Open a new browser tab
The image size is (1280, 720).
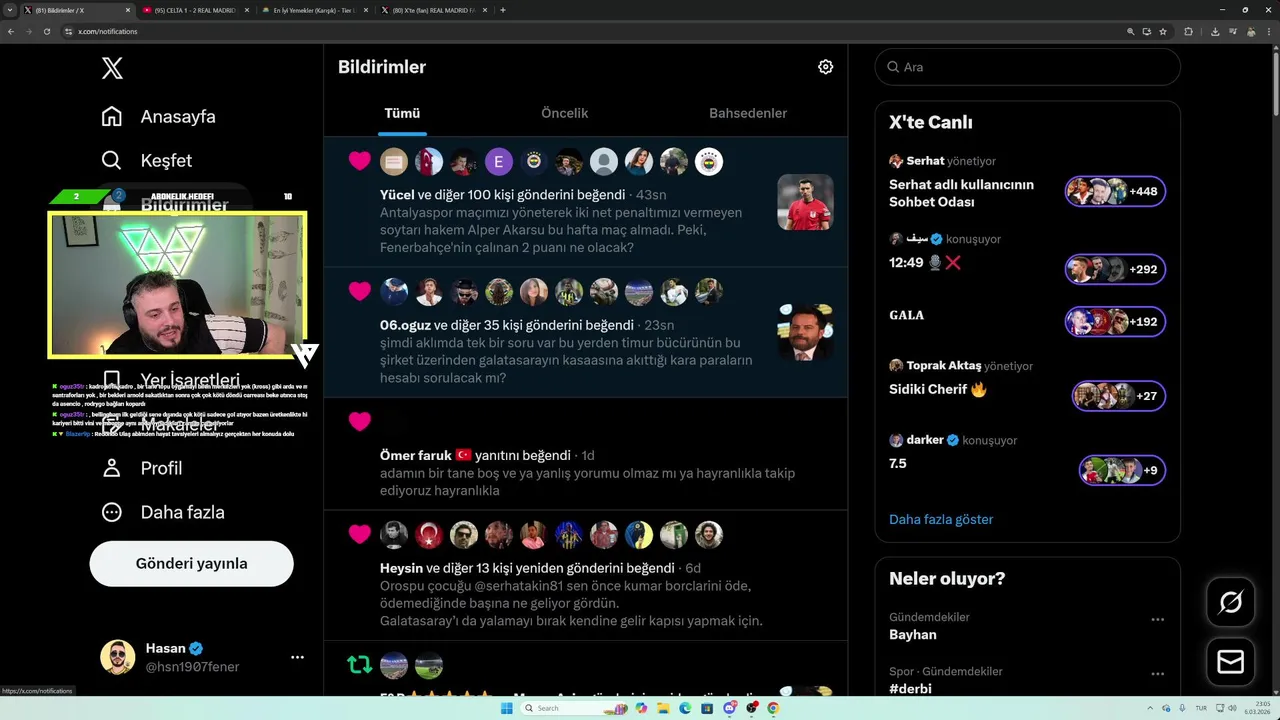(x=502, y=10)
